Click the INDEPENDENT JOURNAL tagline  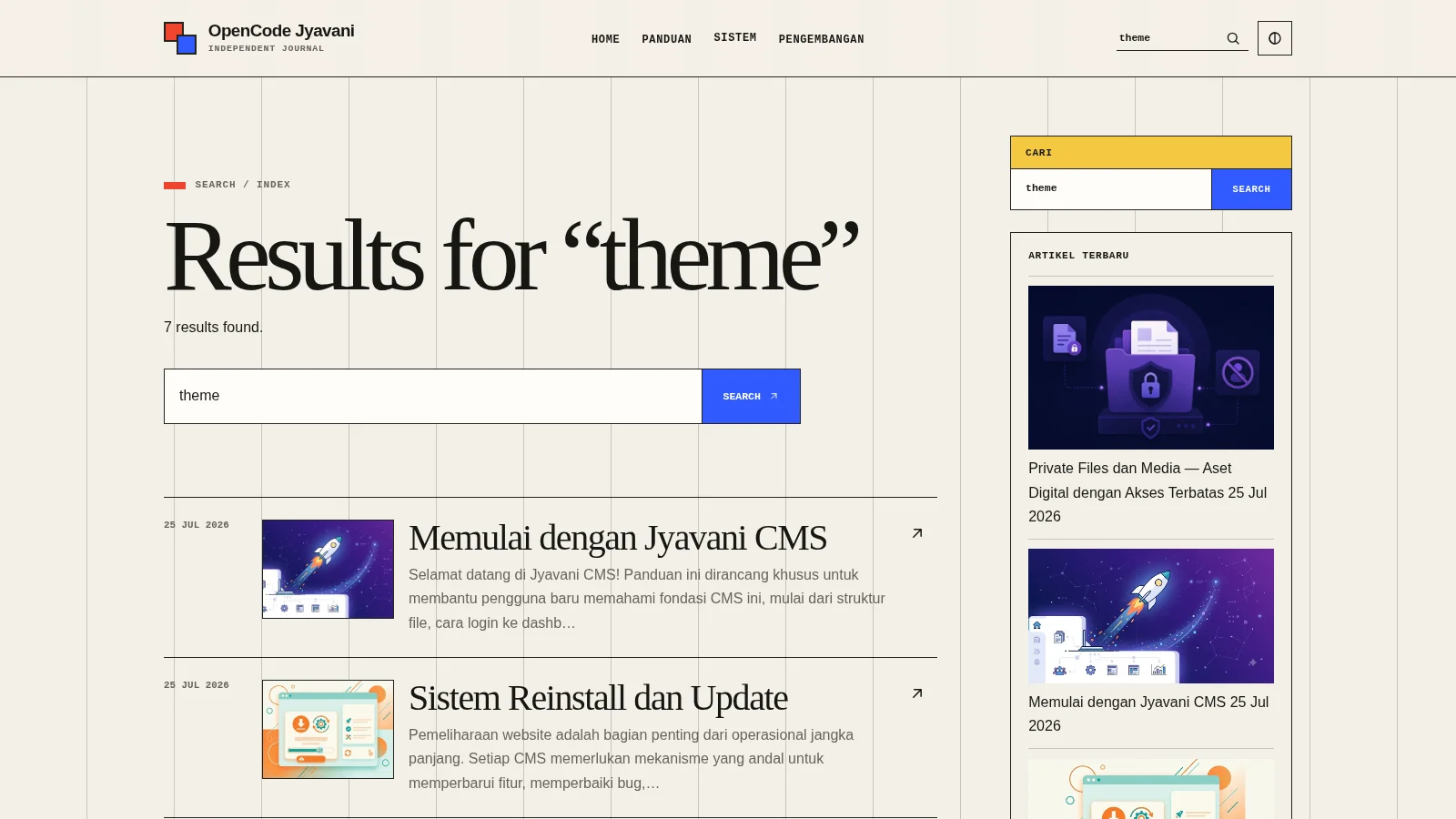click(x=266, y=48)
